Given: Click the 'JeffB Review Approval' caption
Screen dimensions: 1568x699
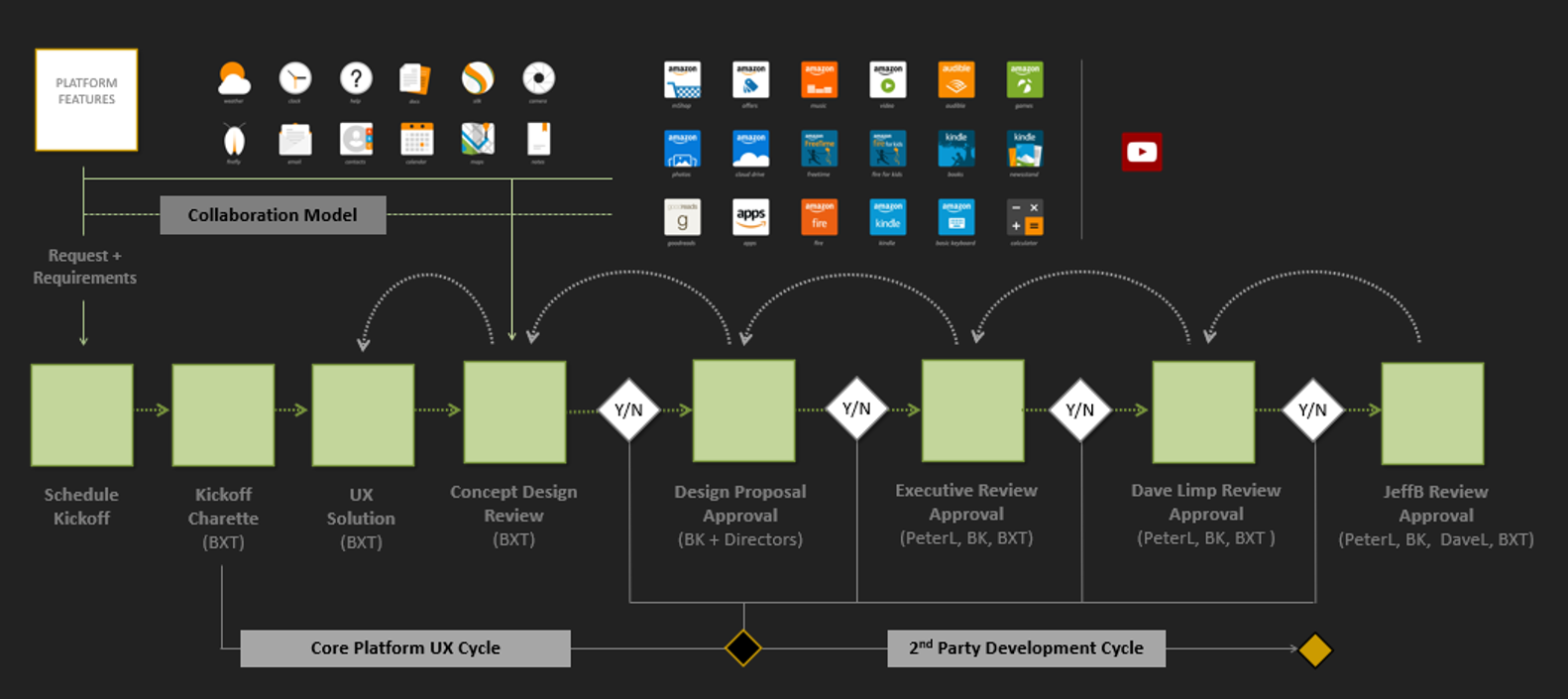Looking at the screenshot, I should tap(1436, 504).
